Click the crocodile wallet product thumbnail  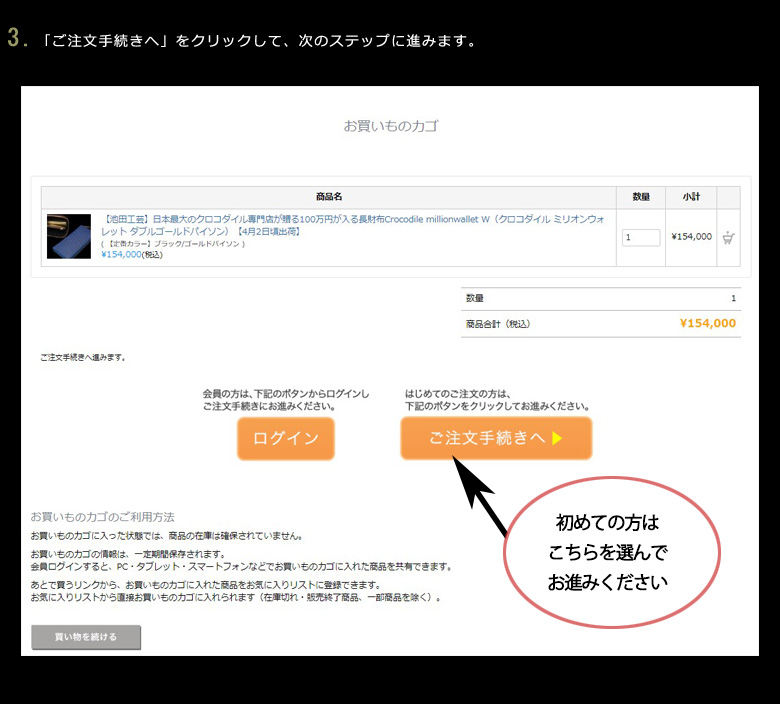pyautogui.click(x=68, y=236)
